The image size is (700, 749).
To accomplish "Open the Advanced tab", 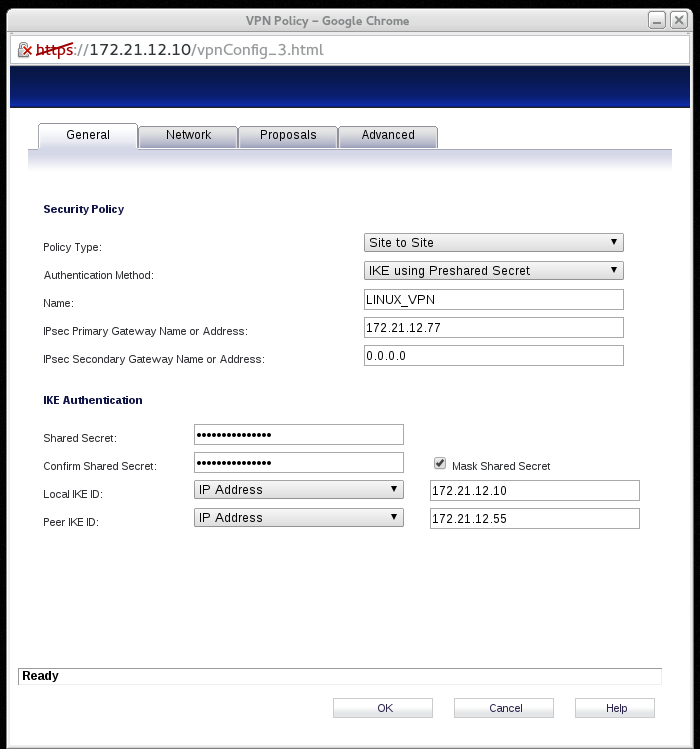I will (x=388, y=137).
